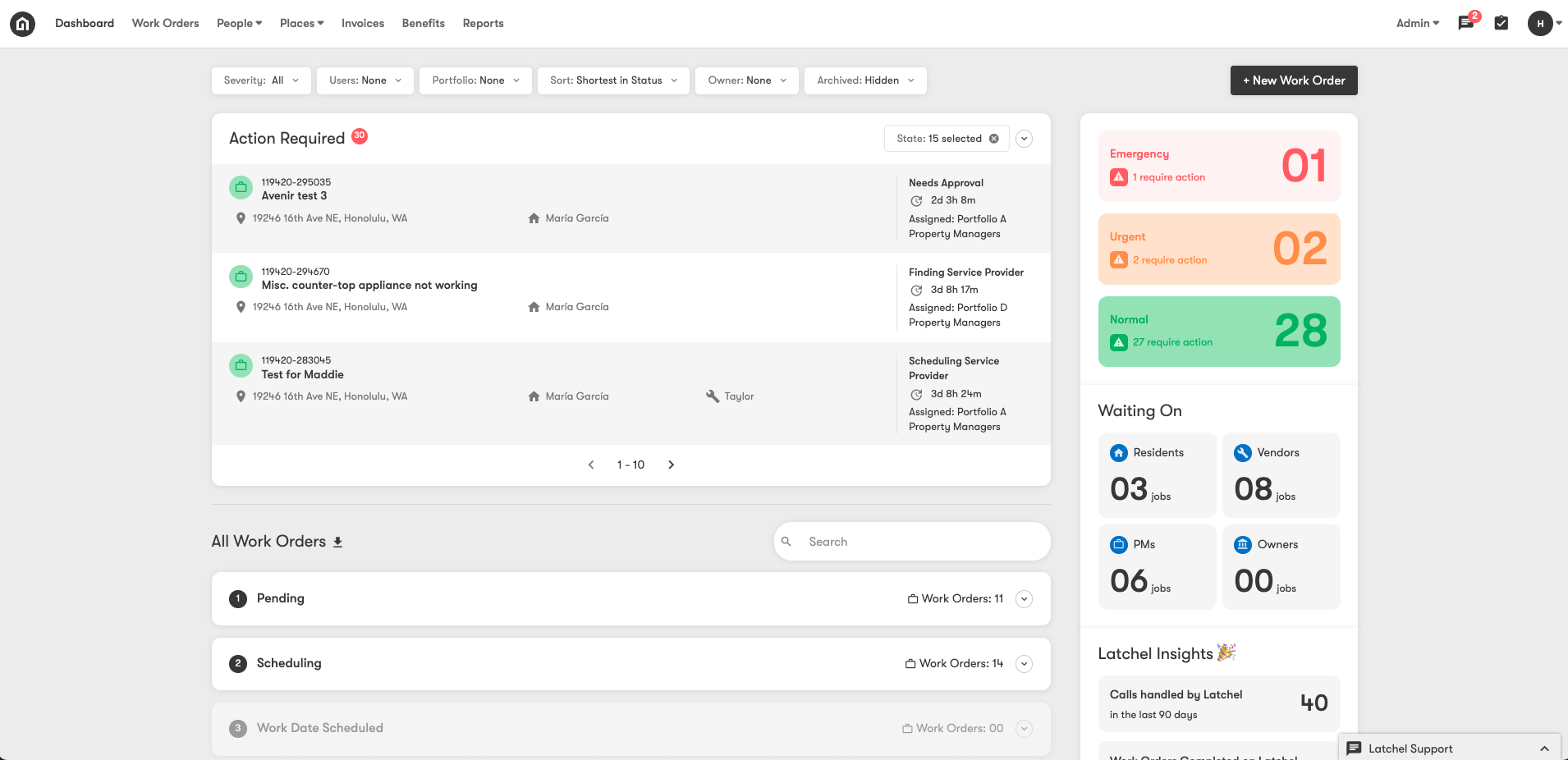Select the Vendors icon under Waiting On

tap(1242, 452)
